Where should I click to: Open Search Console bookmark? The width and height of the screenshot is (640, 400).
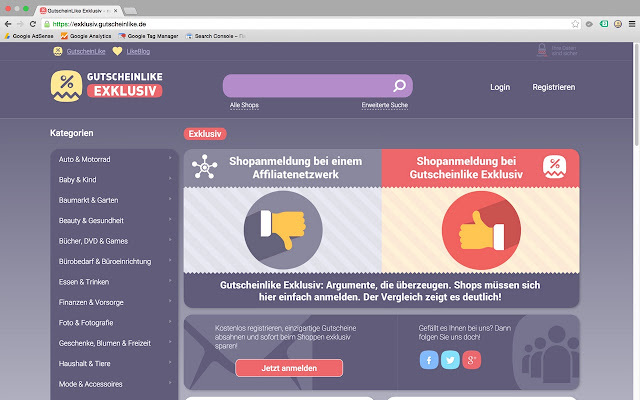(x=215, y=36)
